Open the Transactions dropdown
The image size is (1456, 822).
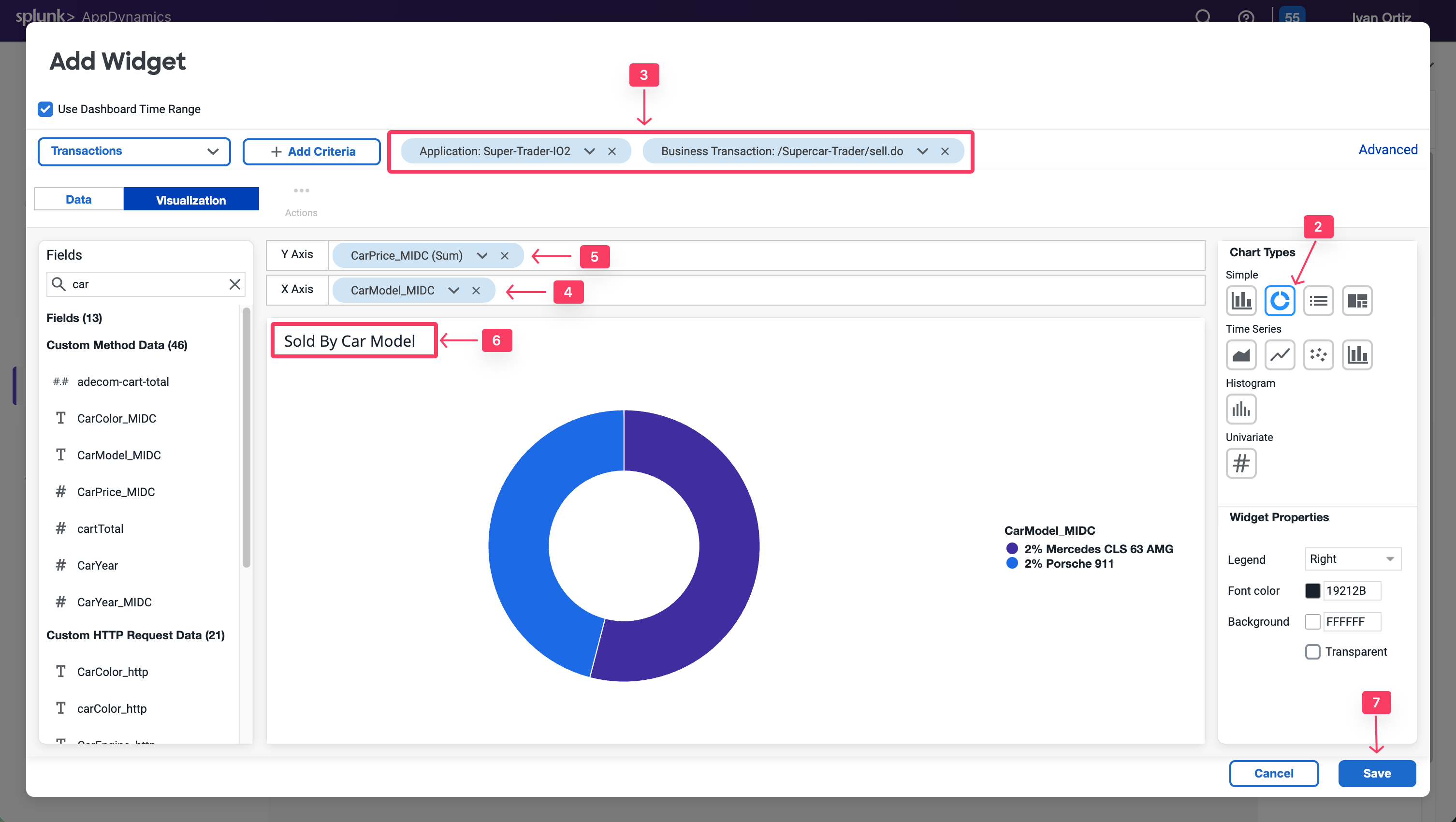click(134, 151)
